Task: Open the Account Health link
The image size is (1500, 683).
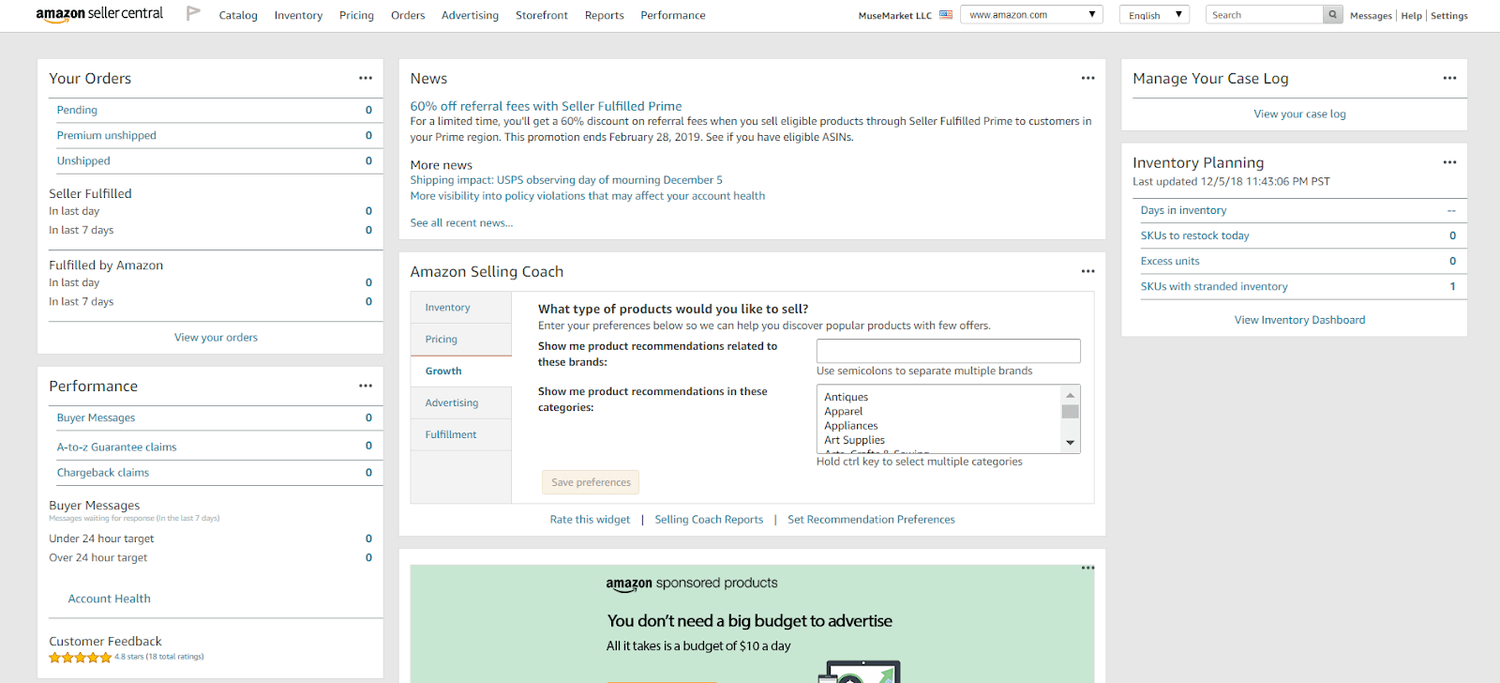Action: pyautogui.click(x=109, y=598)
